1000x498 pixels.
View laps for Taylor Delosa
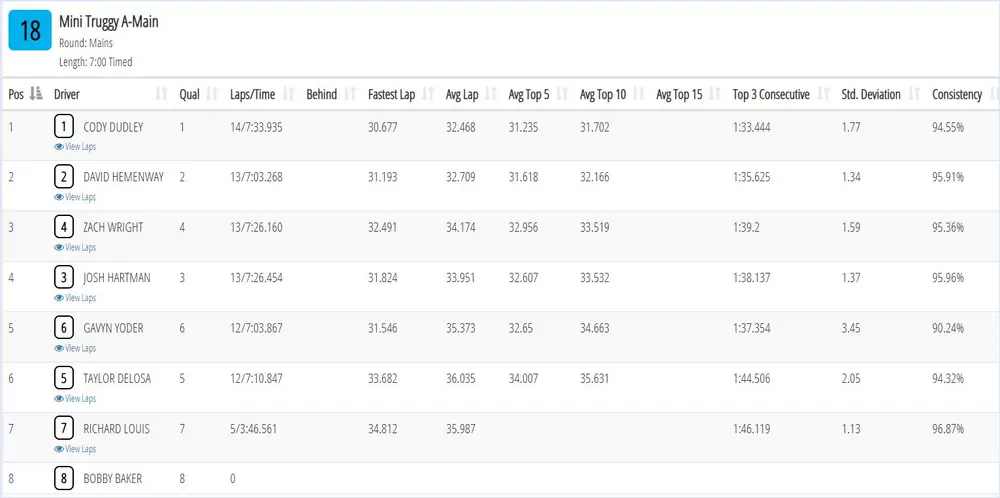point(75,399)
